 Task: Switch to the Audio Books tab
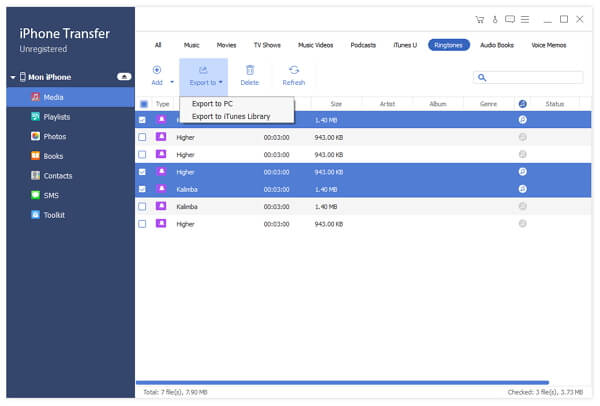(x=497, y=45)
